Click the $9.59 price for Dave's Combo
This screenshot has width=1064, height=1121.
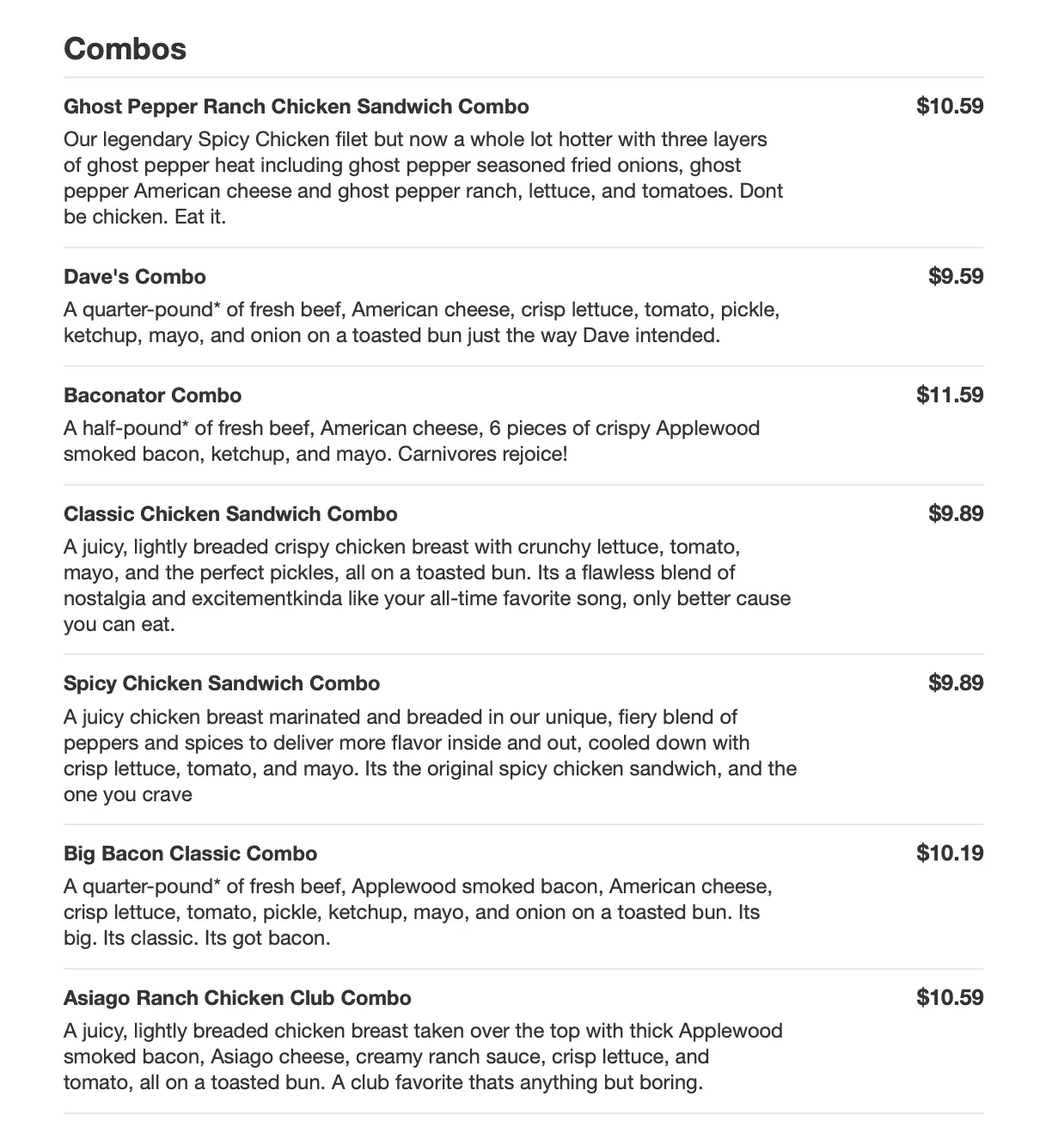point(956,277)
